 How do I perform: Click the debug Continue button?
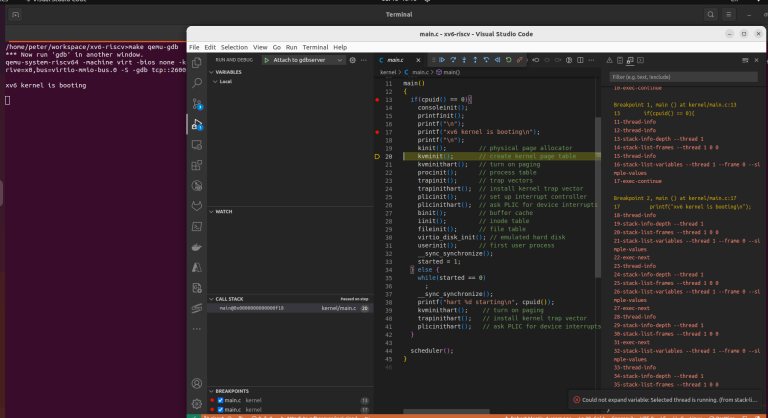442,60
